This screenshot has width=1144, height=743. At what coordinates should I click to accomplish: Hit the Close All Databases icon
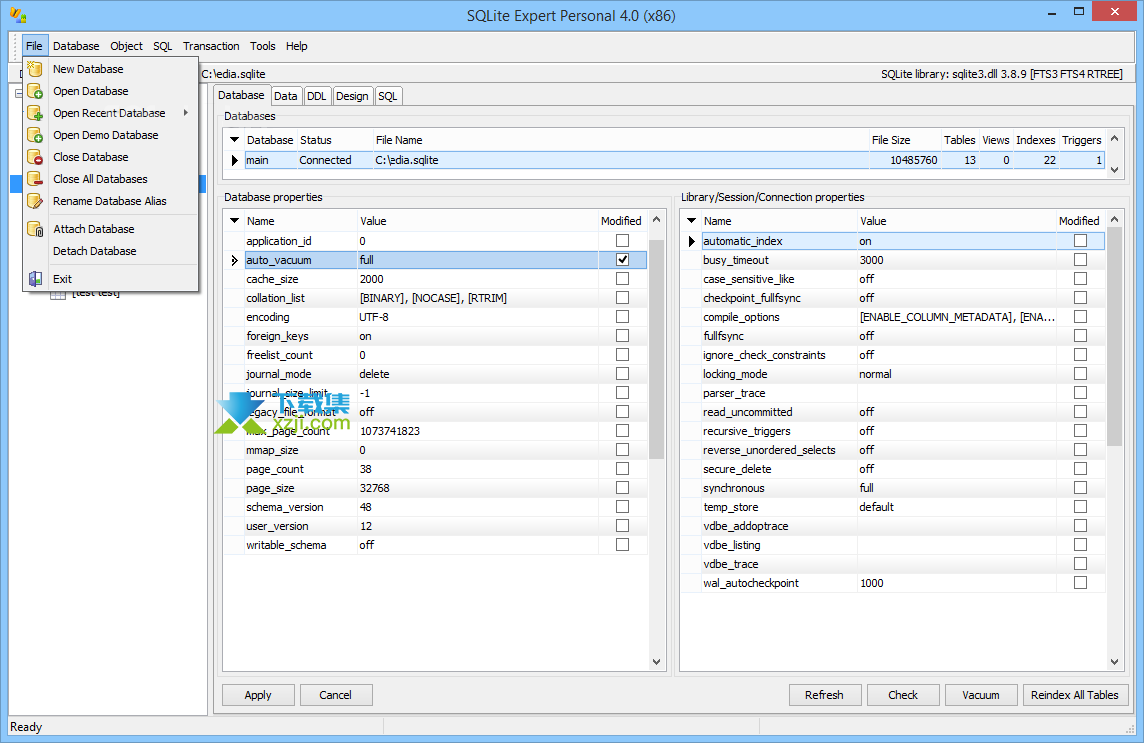[34, 179]
